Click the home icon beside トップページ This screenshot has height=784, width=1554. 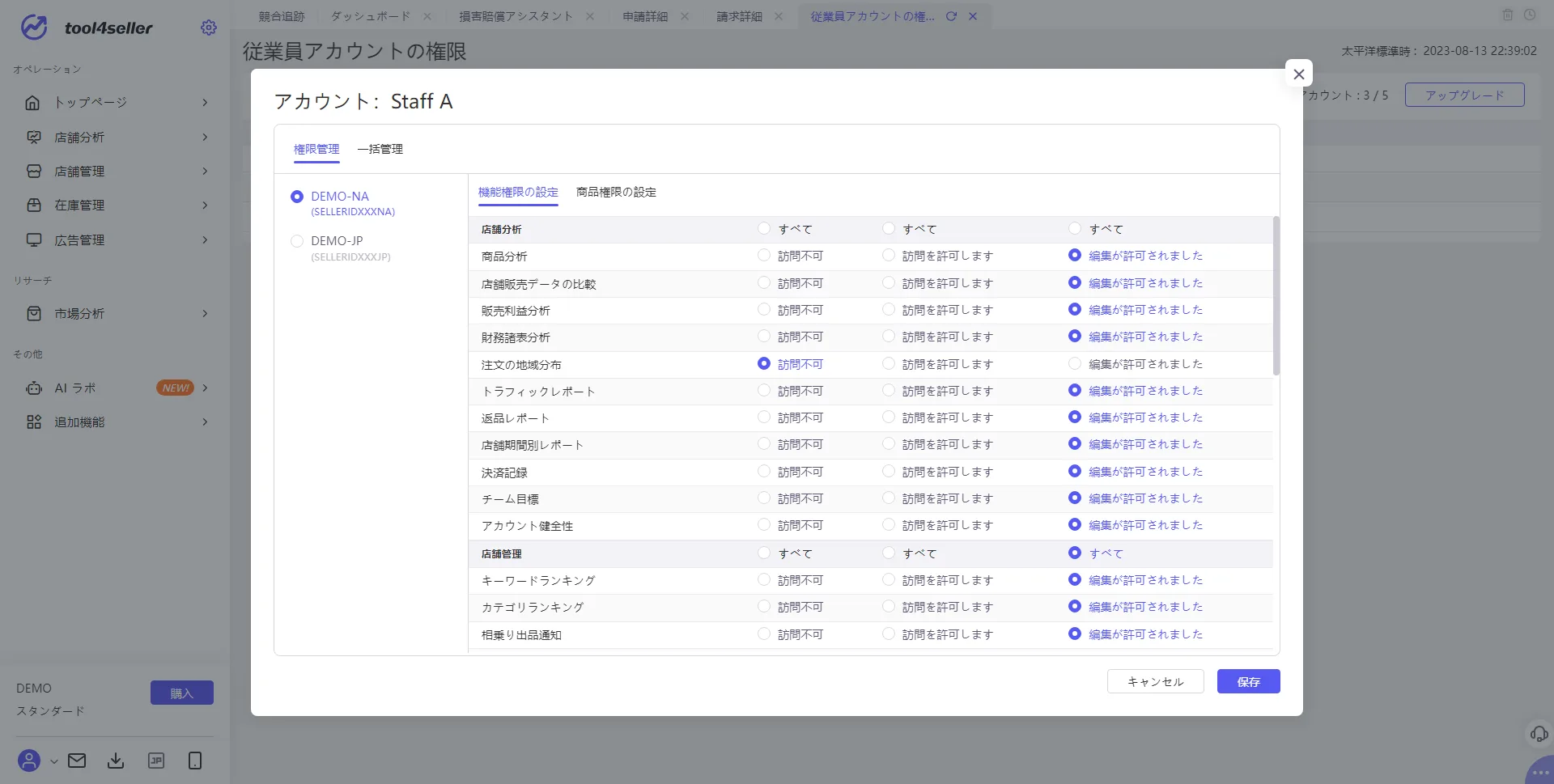pyautogui.click(x=33, y=103)
